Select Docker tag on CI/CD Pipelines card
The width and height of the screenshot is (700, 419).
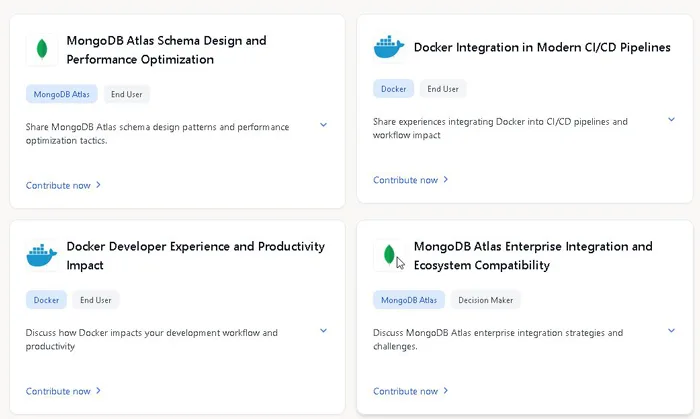click(x=393, y=89)
